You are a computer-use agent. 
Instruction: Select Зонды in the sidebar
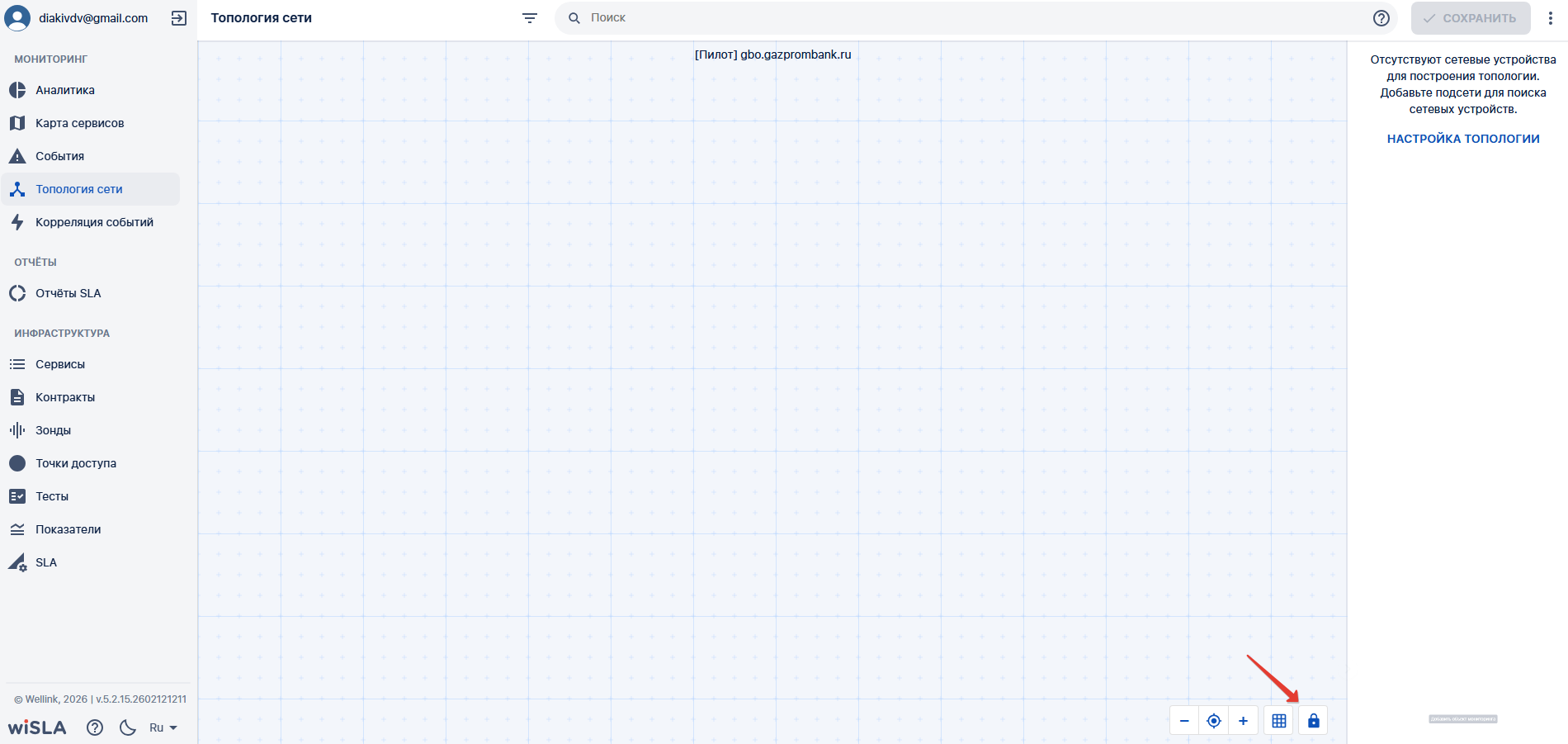[53, 430]
